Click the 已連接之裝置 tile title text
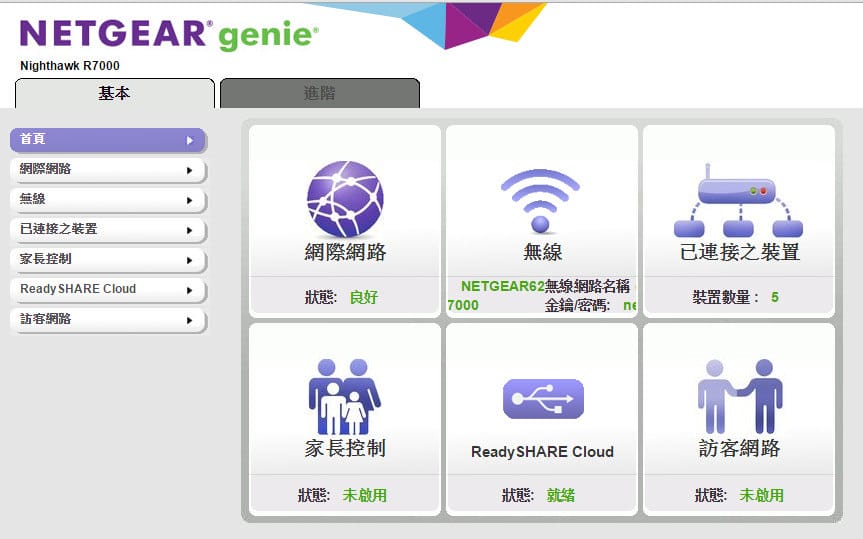 pos(739,252)
